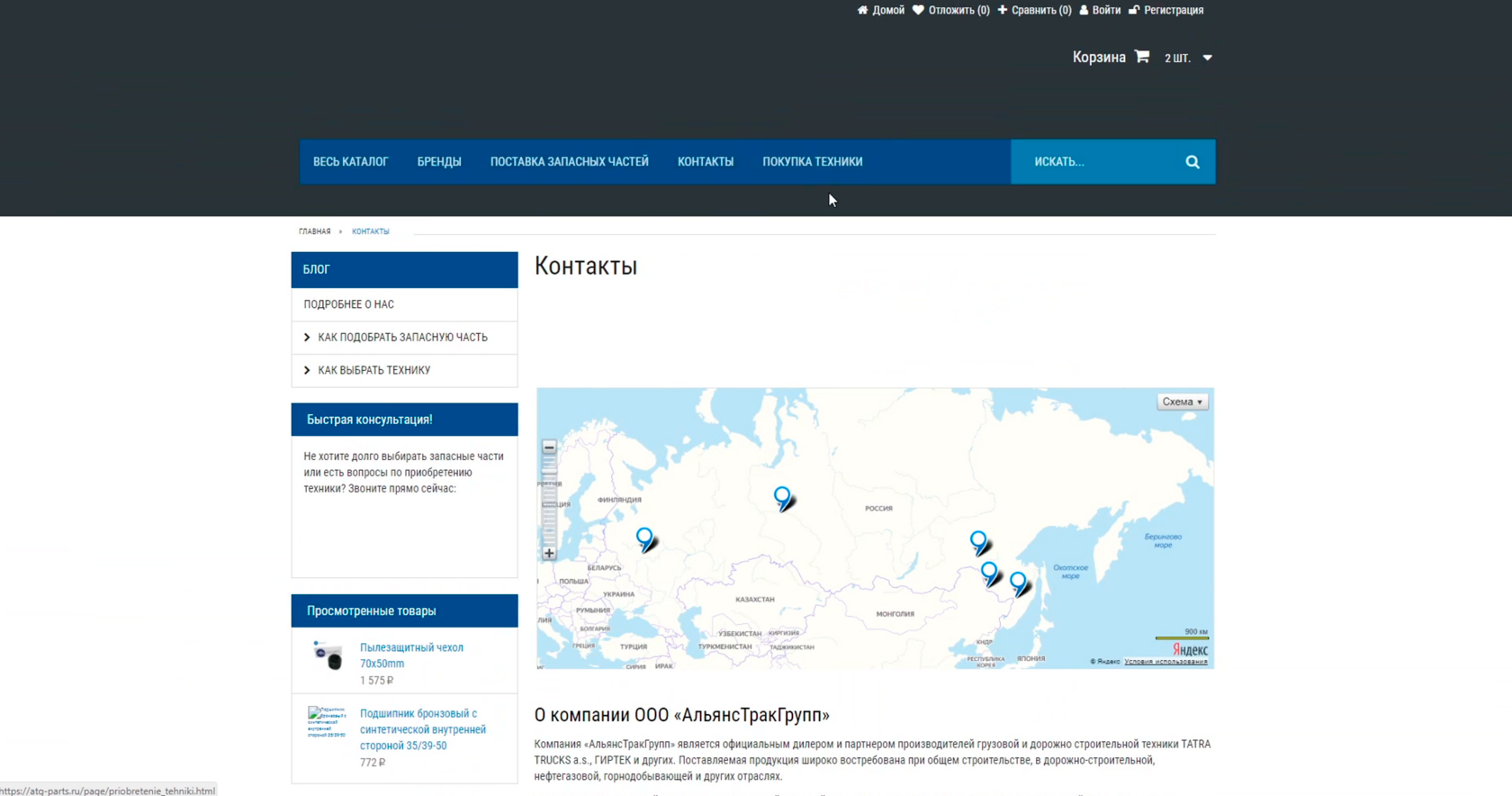Click the map zoom slider track

tap(549, 501)
